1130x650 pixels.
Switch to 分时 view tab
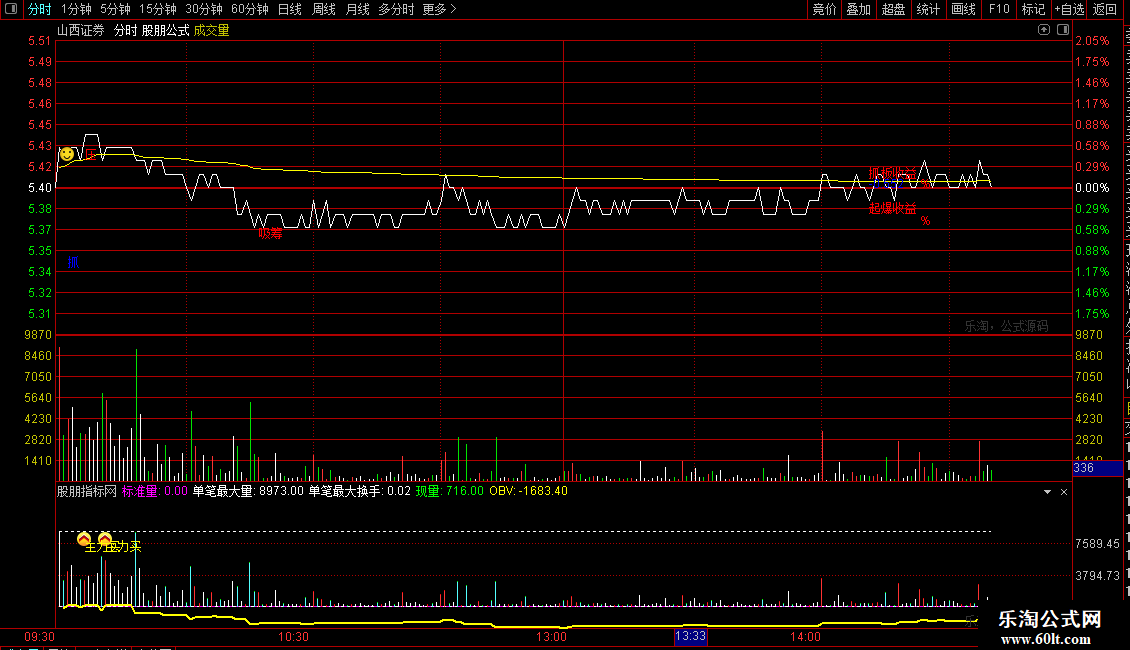pyautogui.click(x=40, y=9)
